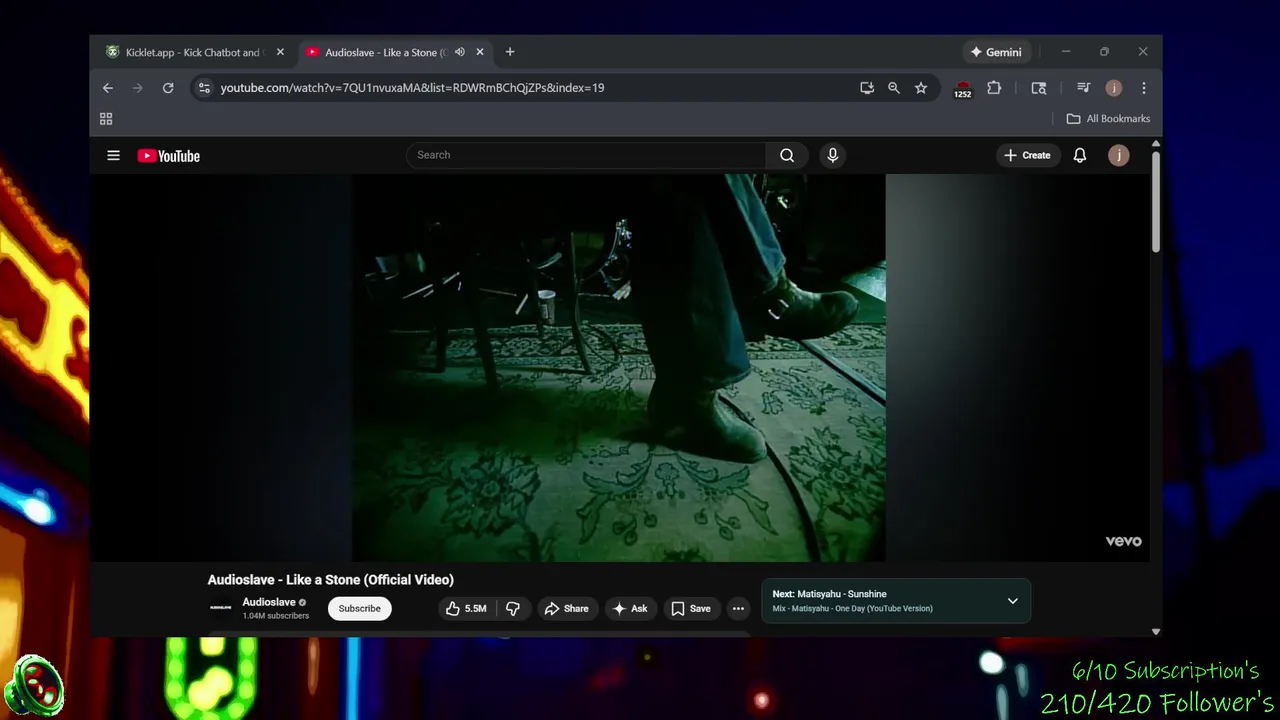Click the Next: Matisyahu - Sunshine text
Viewport: 1280px width, 720px height.
coord(829,594)
